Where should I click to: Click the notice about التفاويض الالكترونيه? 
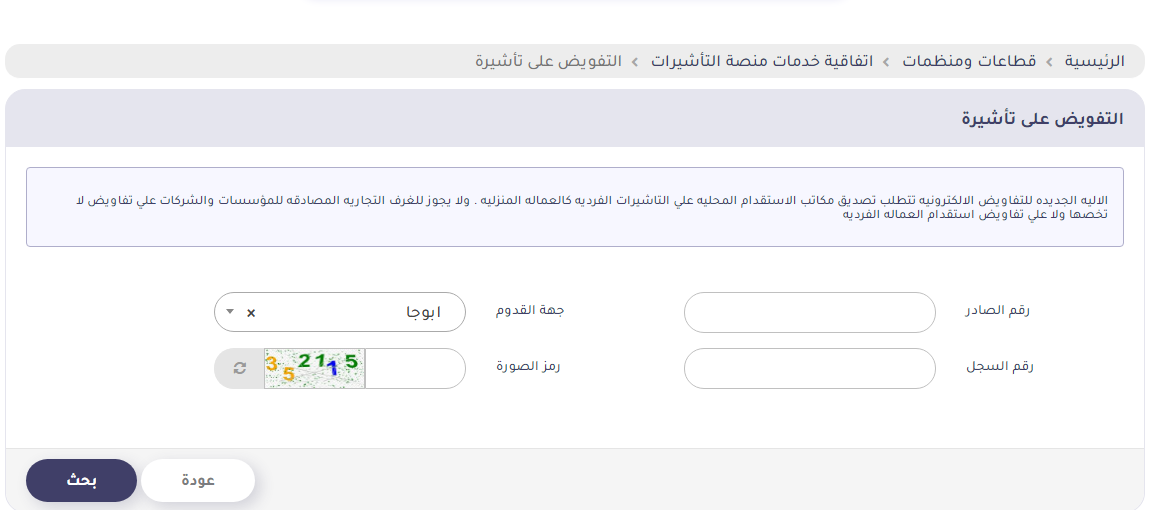click(575, 207)
